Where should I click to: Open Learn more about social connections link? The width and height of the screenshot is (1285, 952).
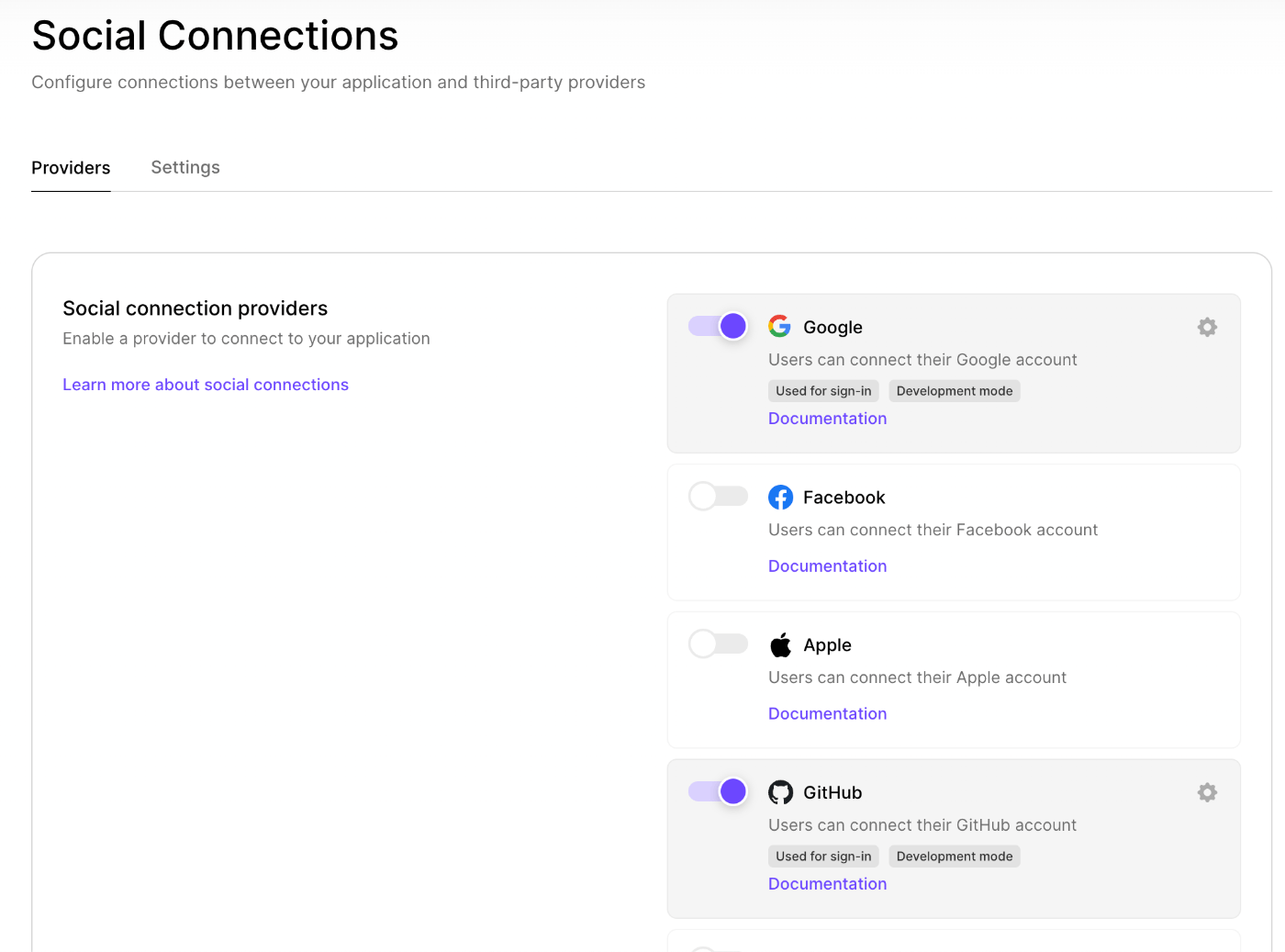[x=206, y=385]
